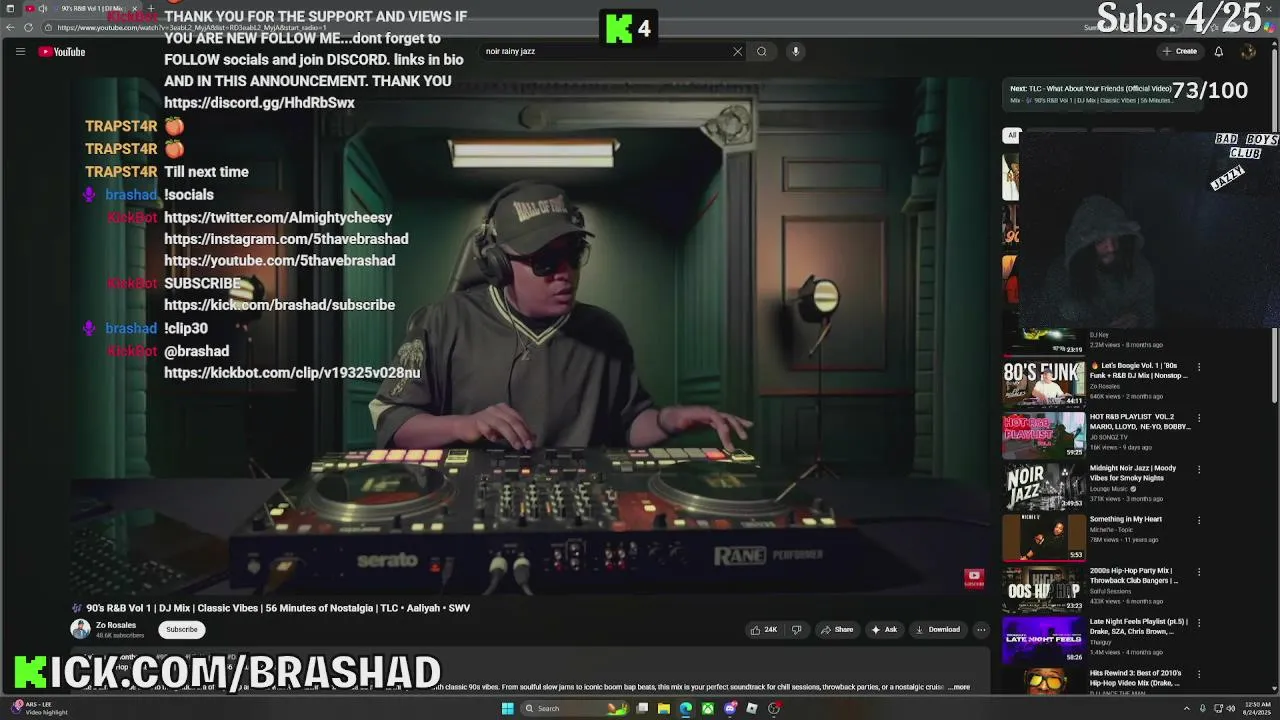Click the search magnifier button

762,51
